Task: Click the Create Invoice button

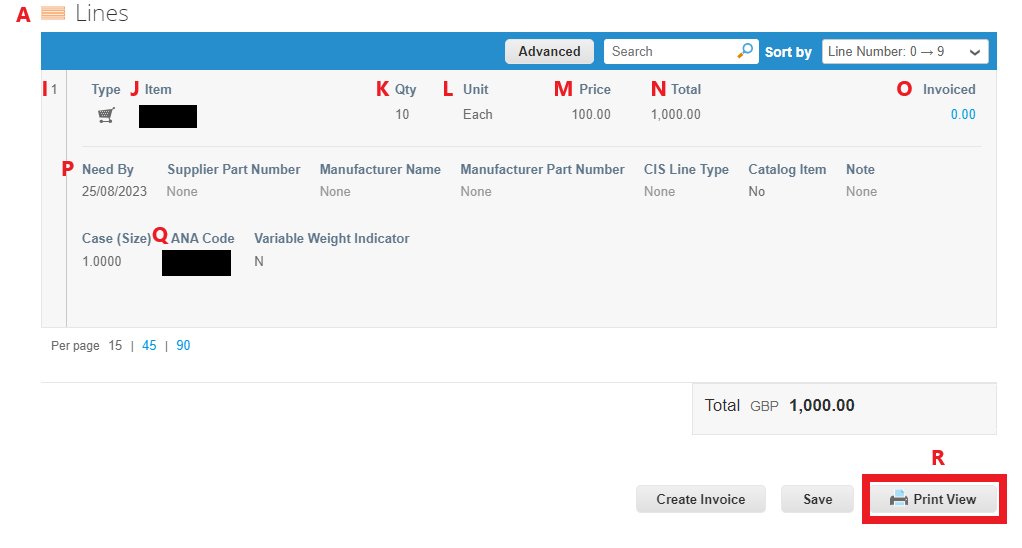Action: click(x=701, y=499)
